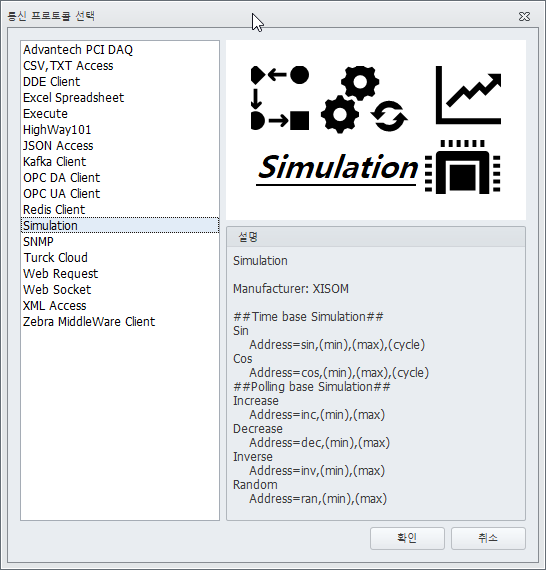This screenshot has height=570, width=546.
Task: Confirm with the 확인 button
Action: click(407, 538)
